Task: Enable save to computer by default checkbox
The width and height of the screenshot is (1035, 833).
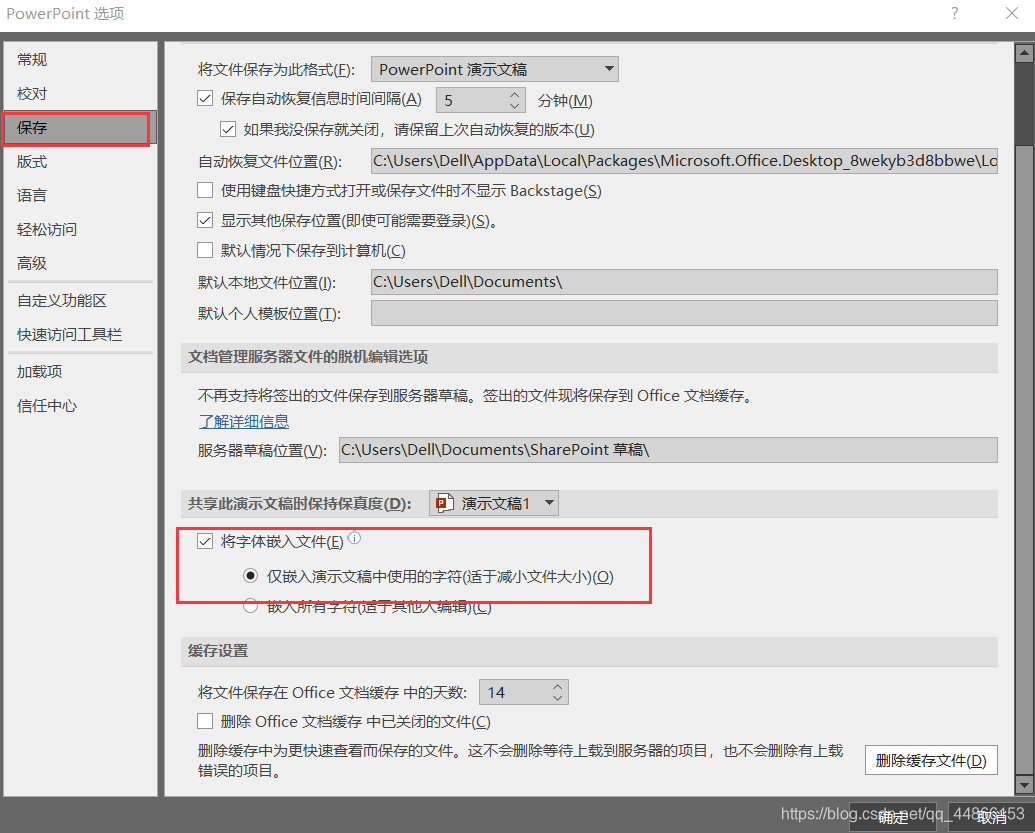Action: (205, 250)
